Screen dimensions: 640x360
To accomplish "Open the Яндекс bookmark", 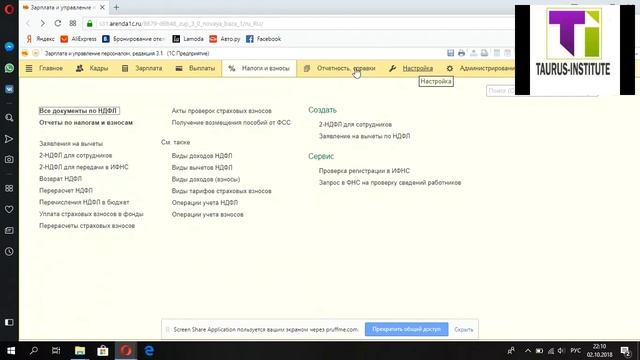I will (40, 39).
